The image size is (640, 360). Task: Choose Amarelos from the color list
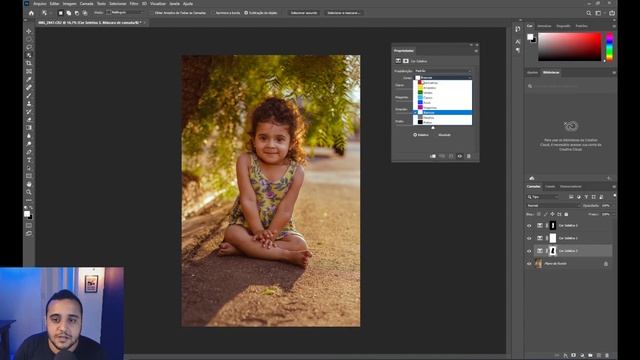[443, 88]
